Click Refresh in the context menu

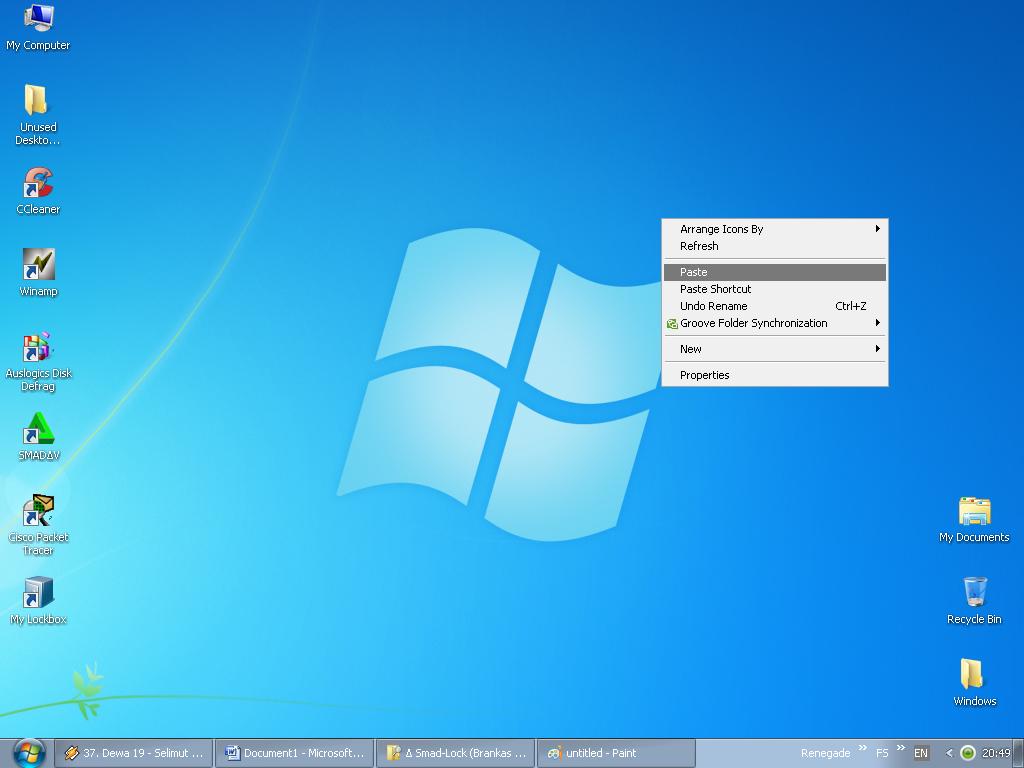click(x=775, y=246)
